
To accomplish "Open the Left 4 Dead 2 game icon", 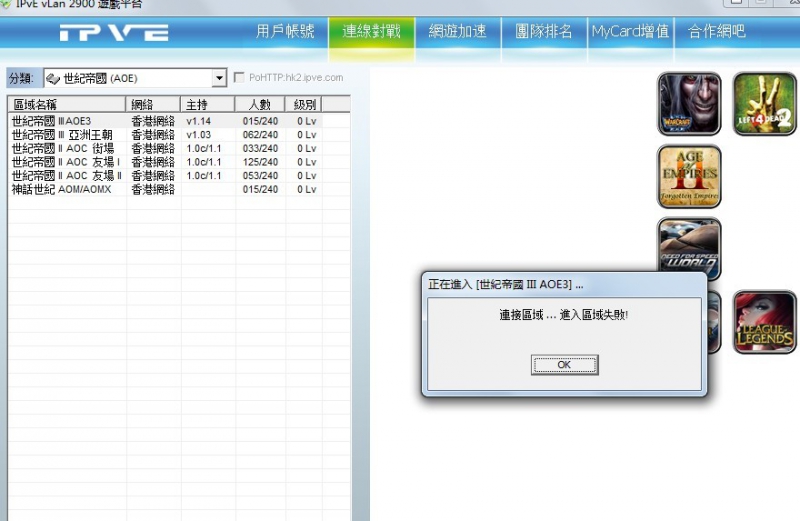I will click(x=764, y=104).
